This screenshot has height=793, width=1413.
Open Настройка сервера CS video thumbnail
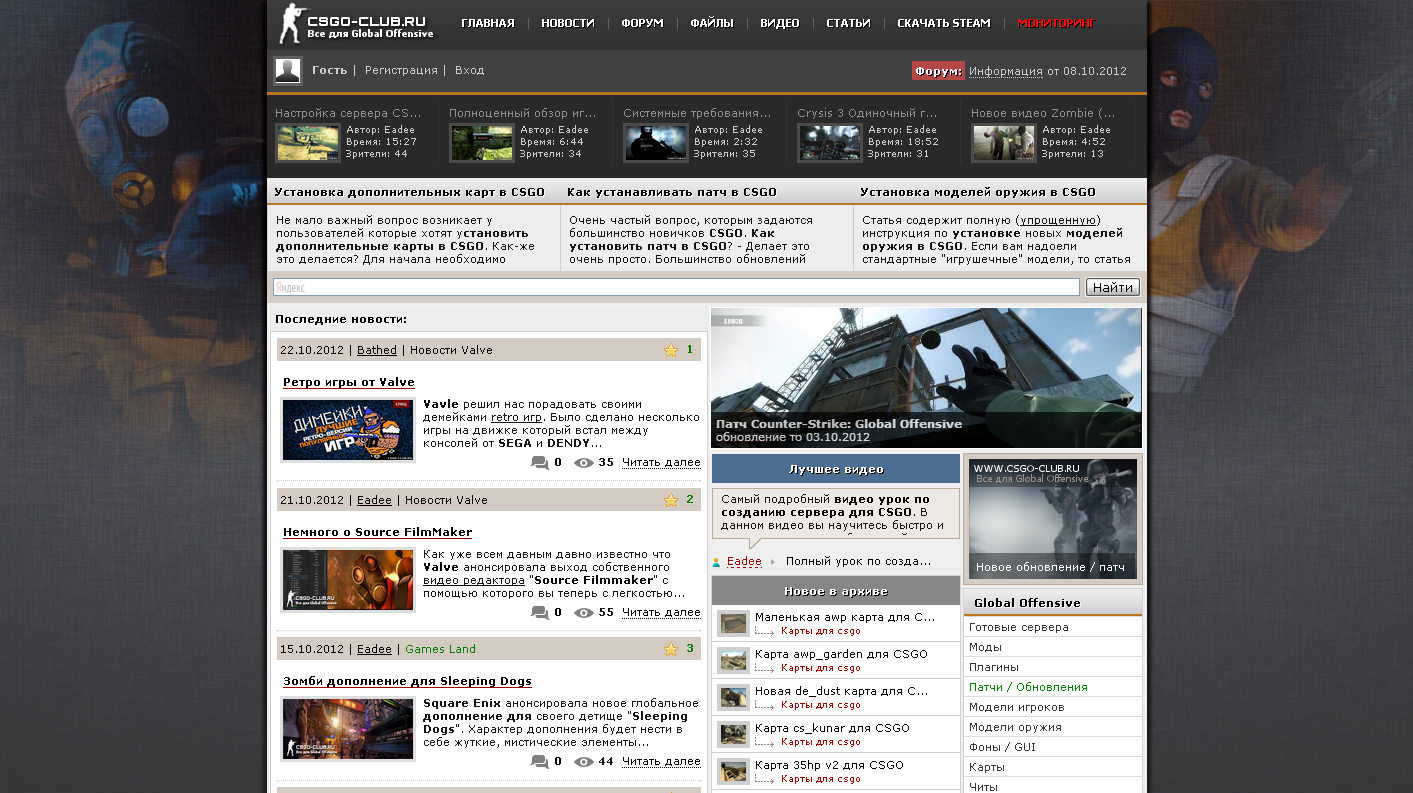coord(308,142)
